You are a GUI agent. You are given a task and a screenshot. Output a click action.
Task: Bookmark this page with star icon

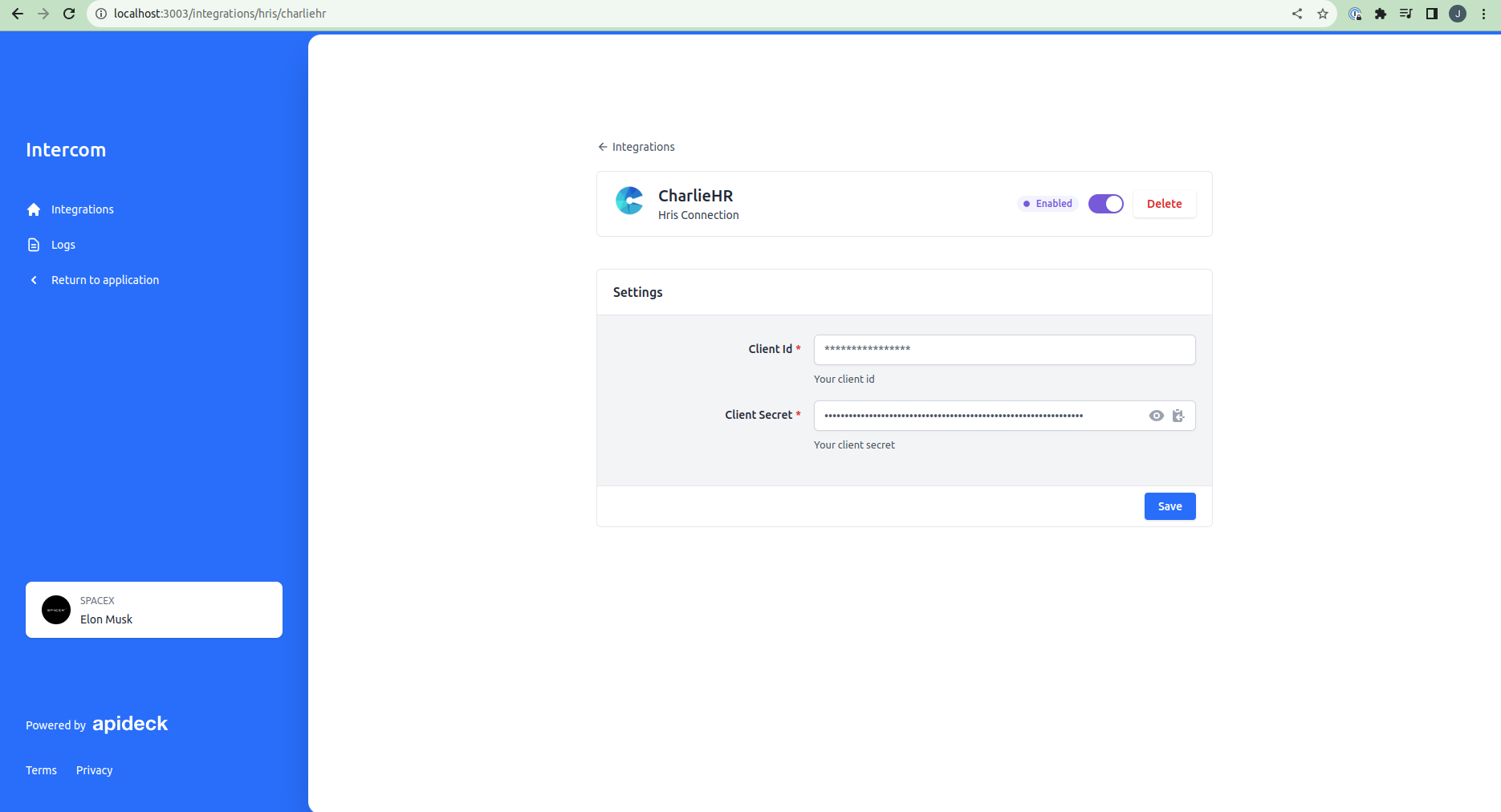(1323, 14)
